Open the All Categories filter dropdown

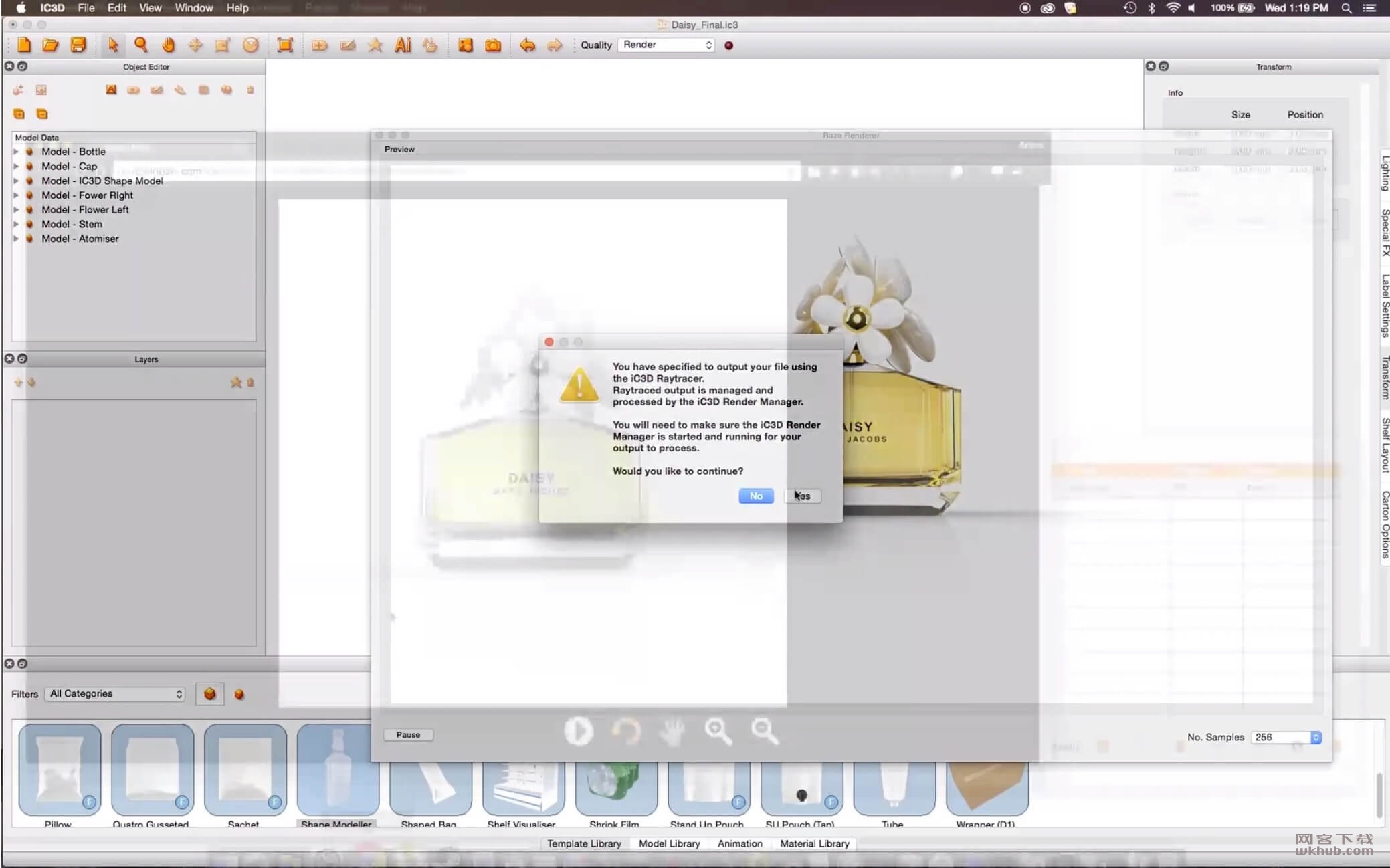[x=114, y=693]
